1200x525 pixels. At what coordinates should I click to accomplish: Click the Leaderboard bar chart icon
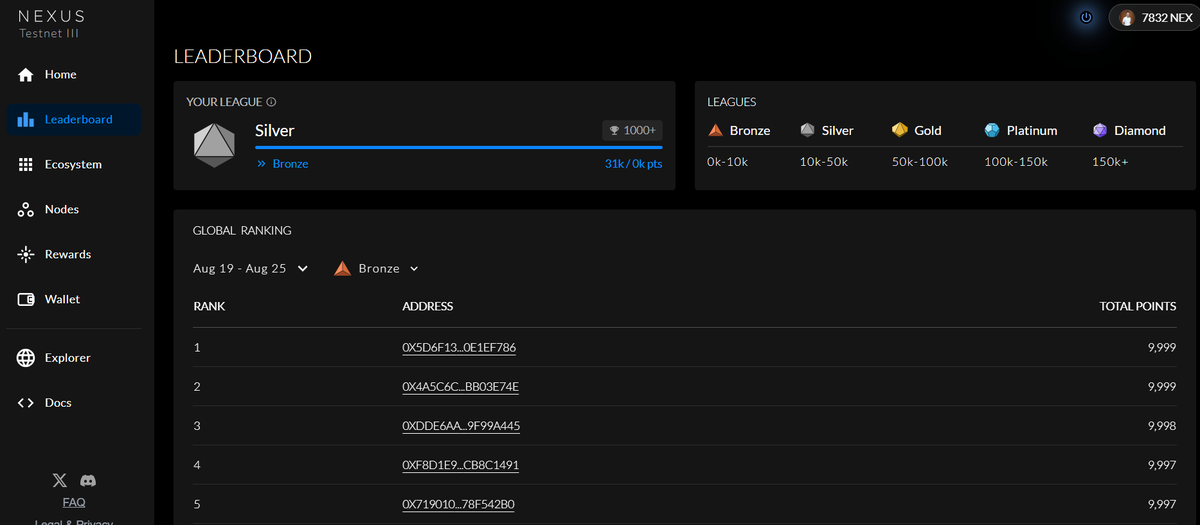pos(26,120)
